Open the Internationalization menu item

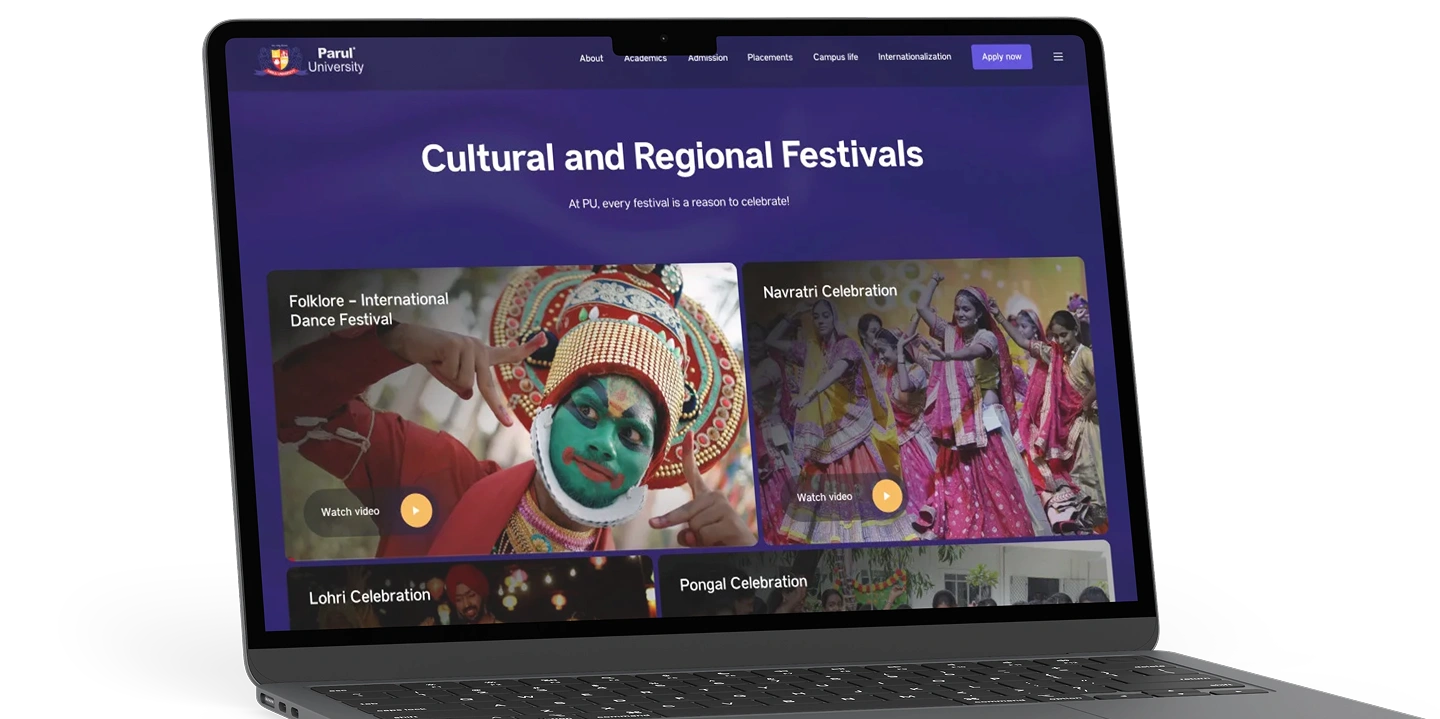914,57
